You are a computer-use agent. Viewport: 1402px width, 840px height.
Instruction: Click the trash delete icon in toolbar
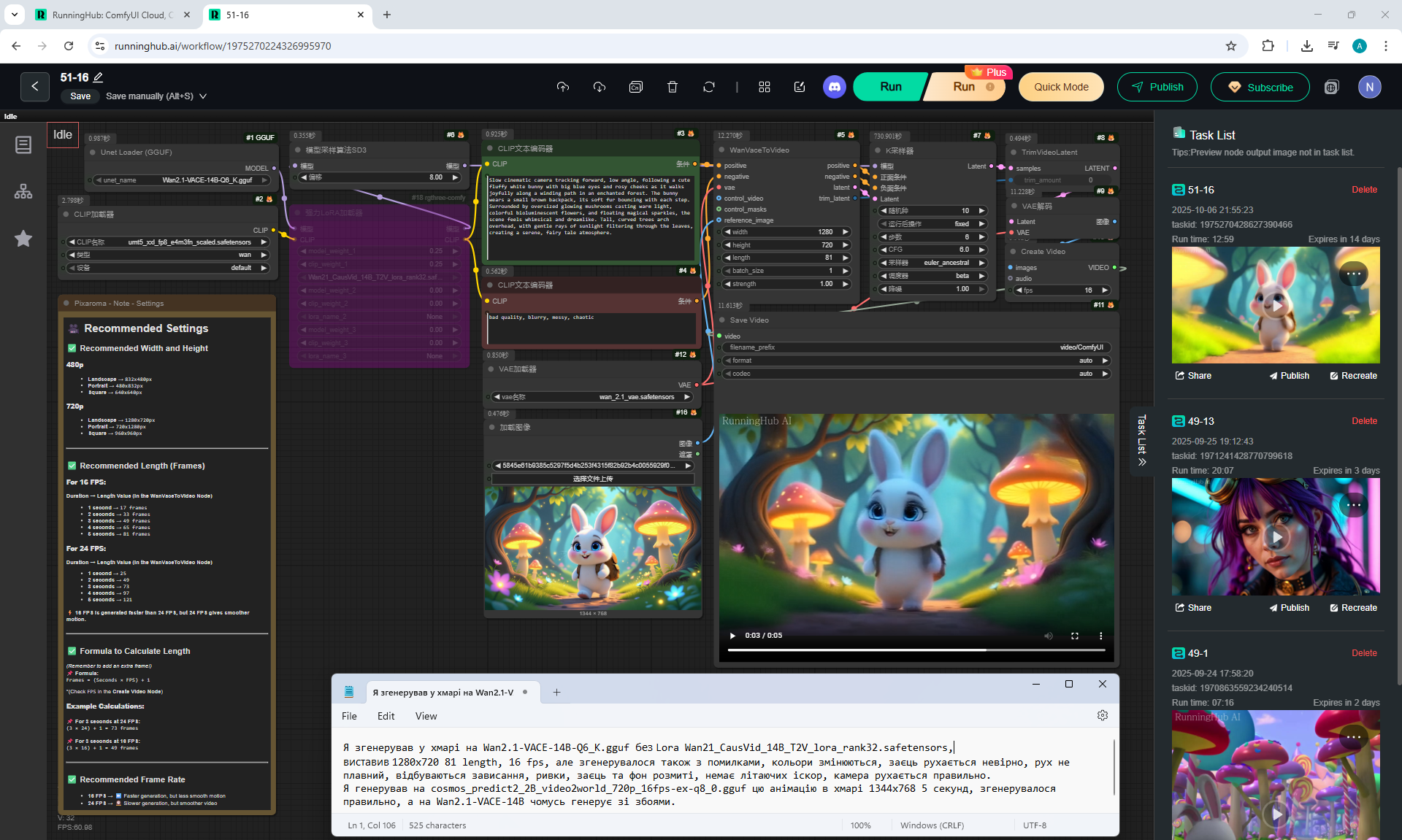tap(673, 87)
